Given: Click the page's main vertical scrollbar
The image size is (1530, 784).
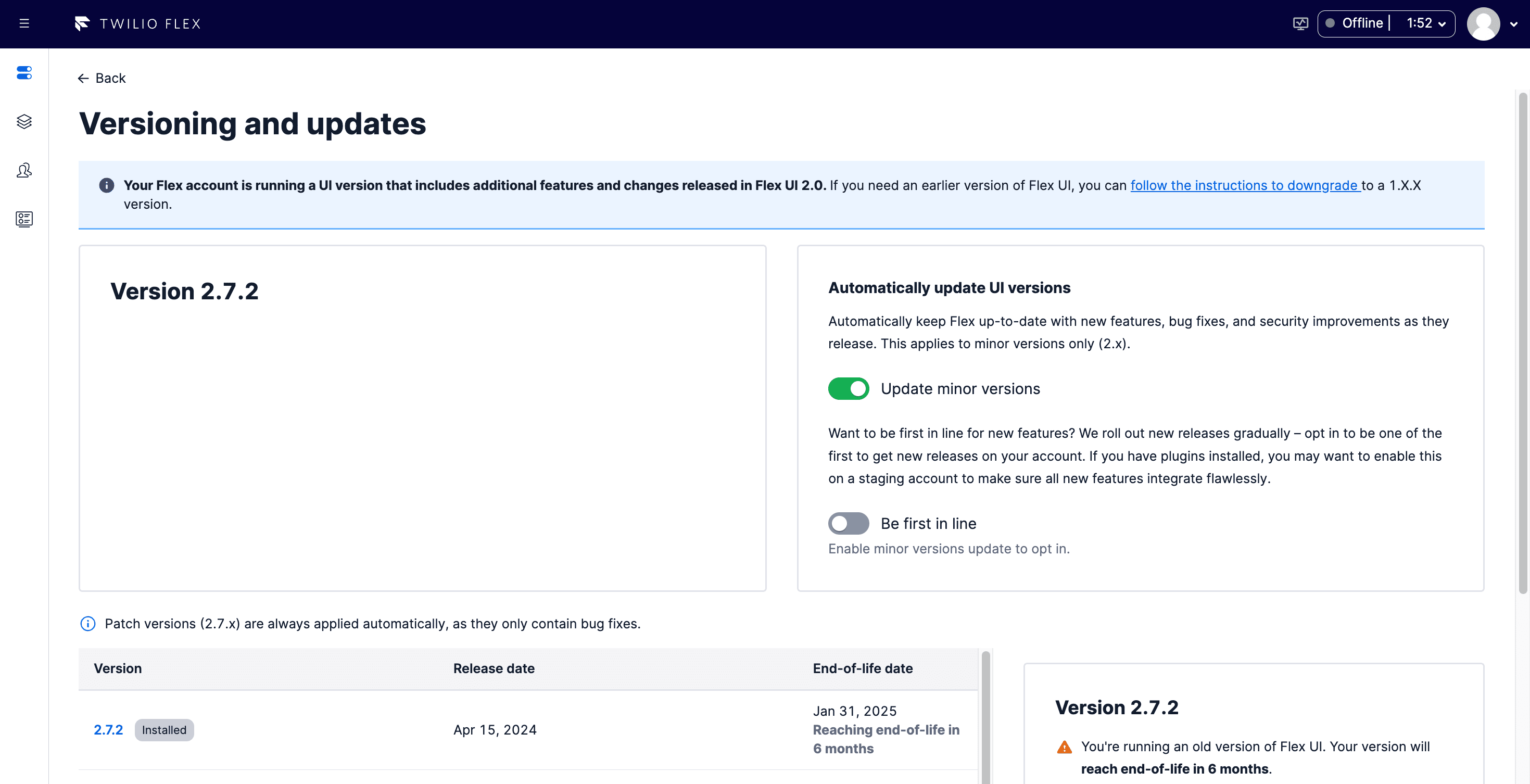Looking at the screenshot, I should tap(1523, 343).
